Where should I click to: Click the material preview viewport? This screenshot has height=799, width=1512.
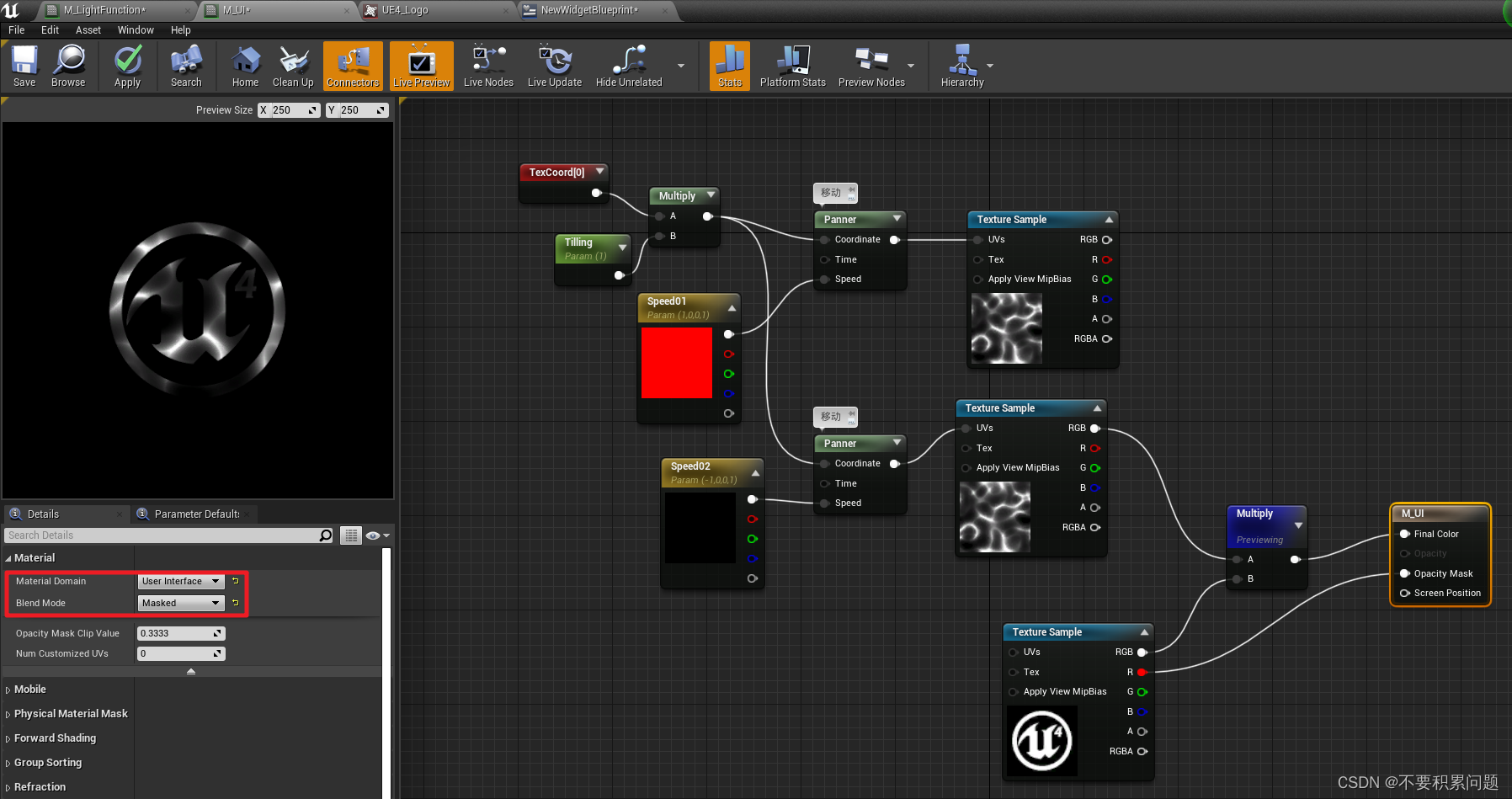(x=198, y=310)
